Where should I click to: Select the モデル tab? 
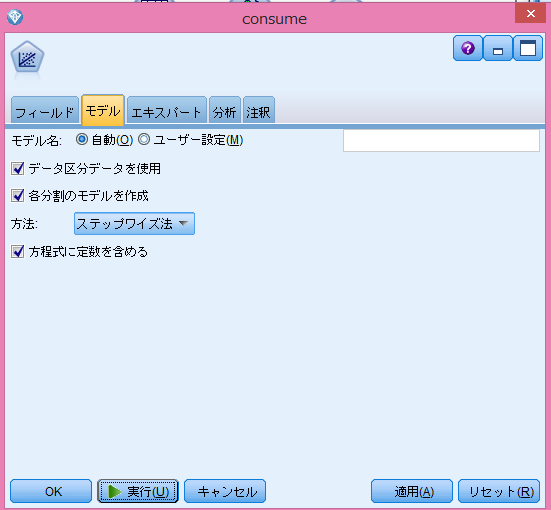pos(103,110)
